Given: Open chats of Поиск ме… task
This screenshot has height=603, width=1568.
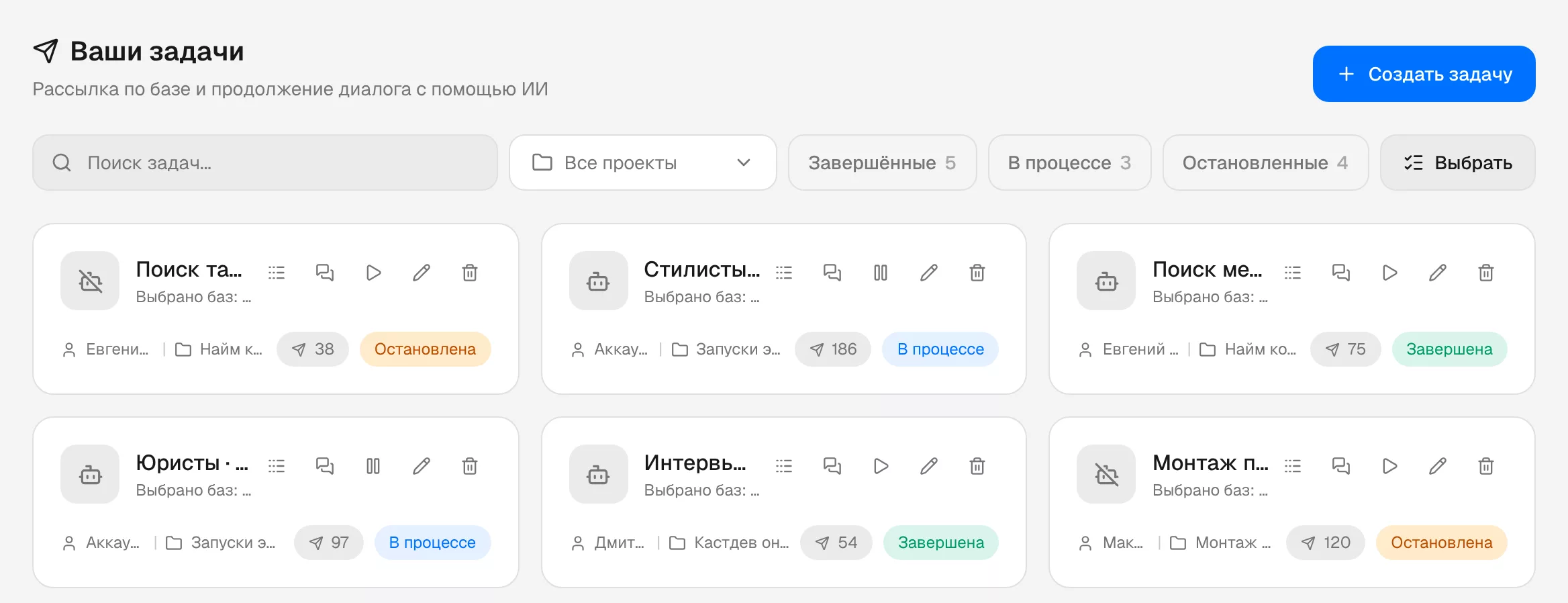Looking at the screenshot, I should click(1341, 273).
